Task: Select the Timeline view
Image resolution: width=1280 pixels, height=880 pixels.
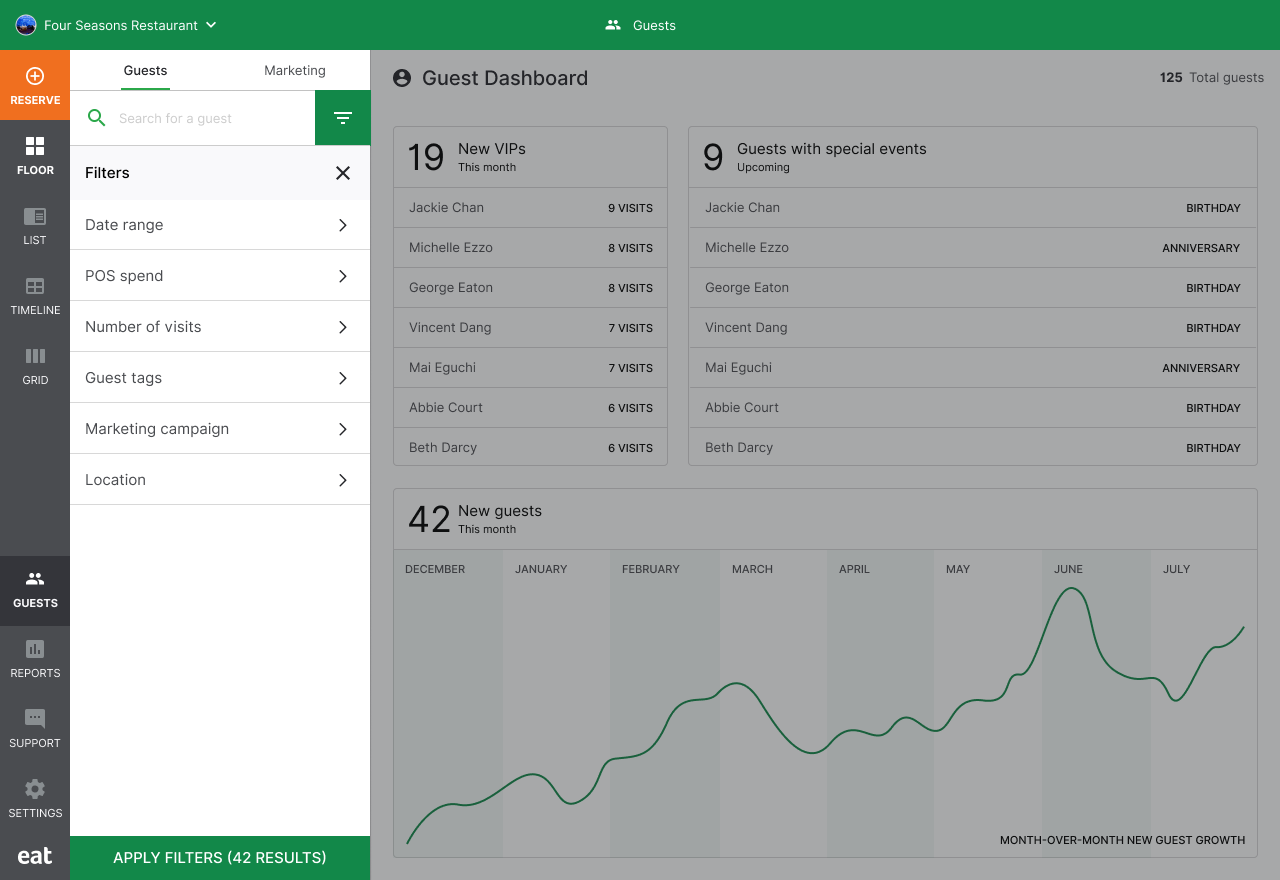Action: [x=35, y=295]
